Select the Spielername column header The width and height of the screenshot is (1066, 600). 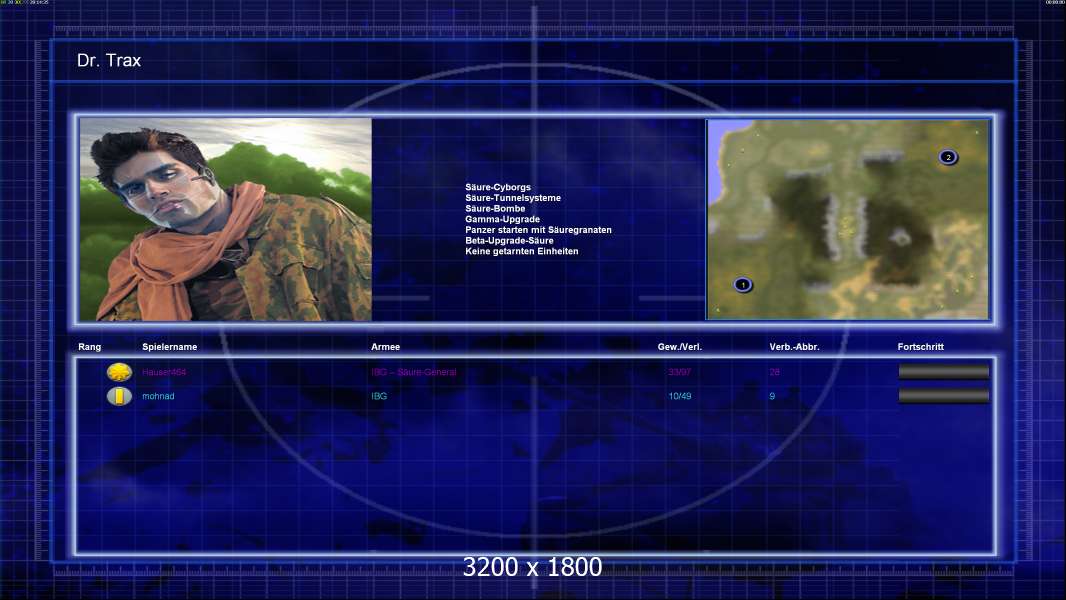point(169,347)
